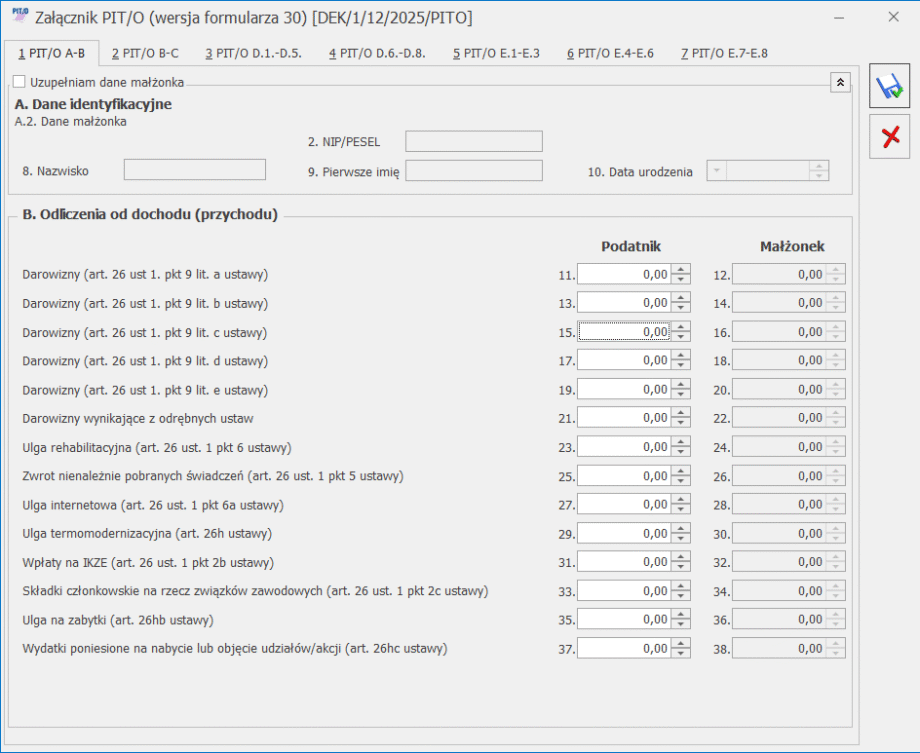Click the red X cancel icon
Screen dimensions: 920x753
889,137
